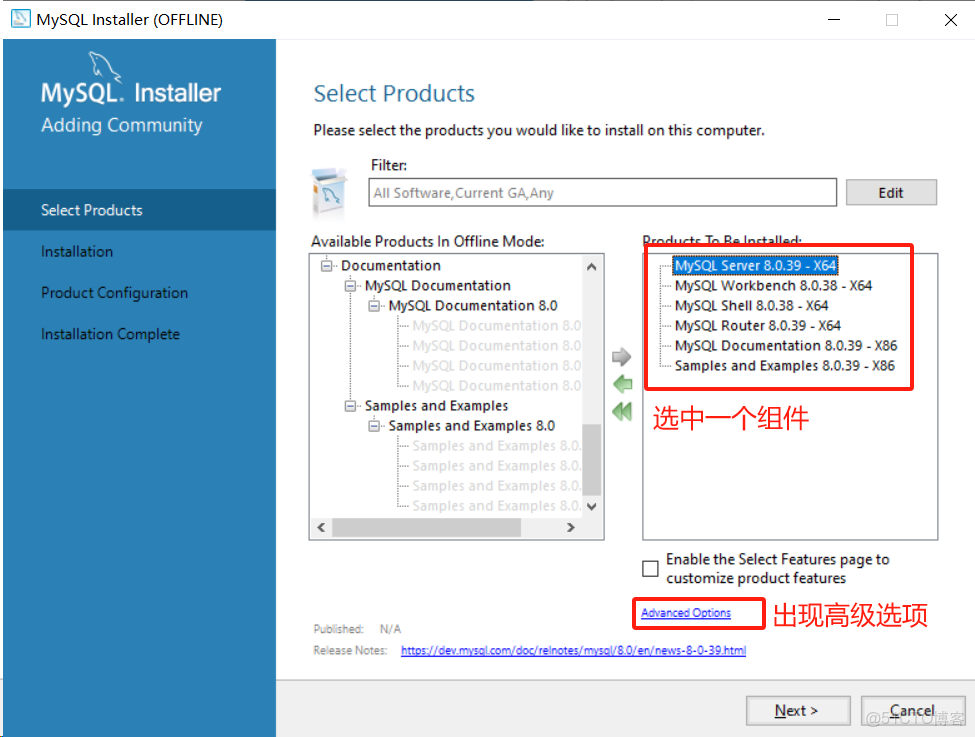Click the available products vertical scroll thumb
This screenshot has height=737, width=975.
[592, 460]
